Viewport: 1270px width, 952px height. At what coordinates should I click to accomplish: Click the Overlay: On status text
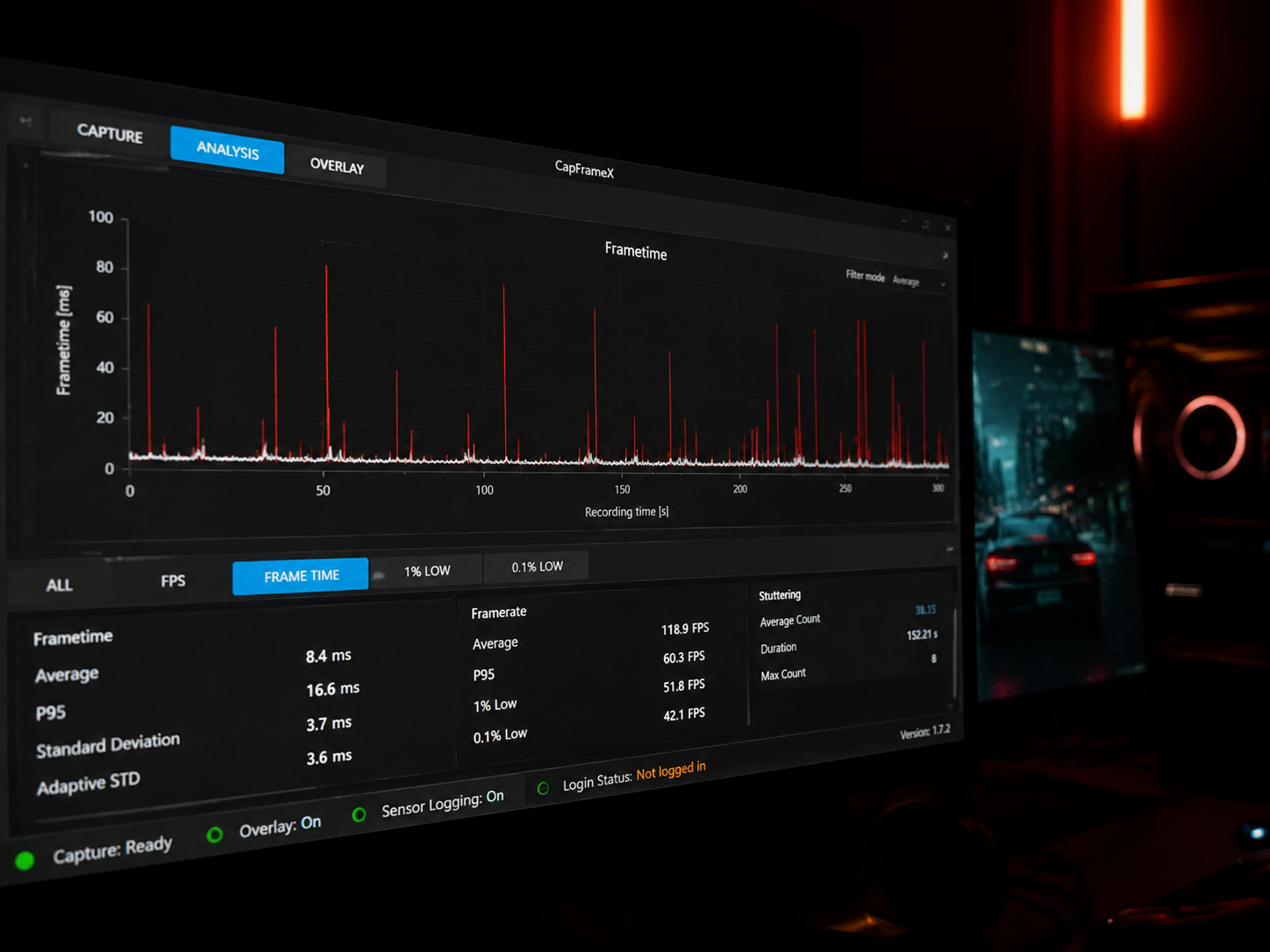click(x=280, y=826)
